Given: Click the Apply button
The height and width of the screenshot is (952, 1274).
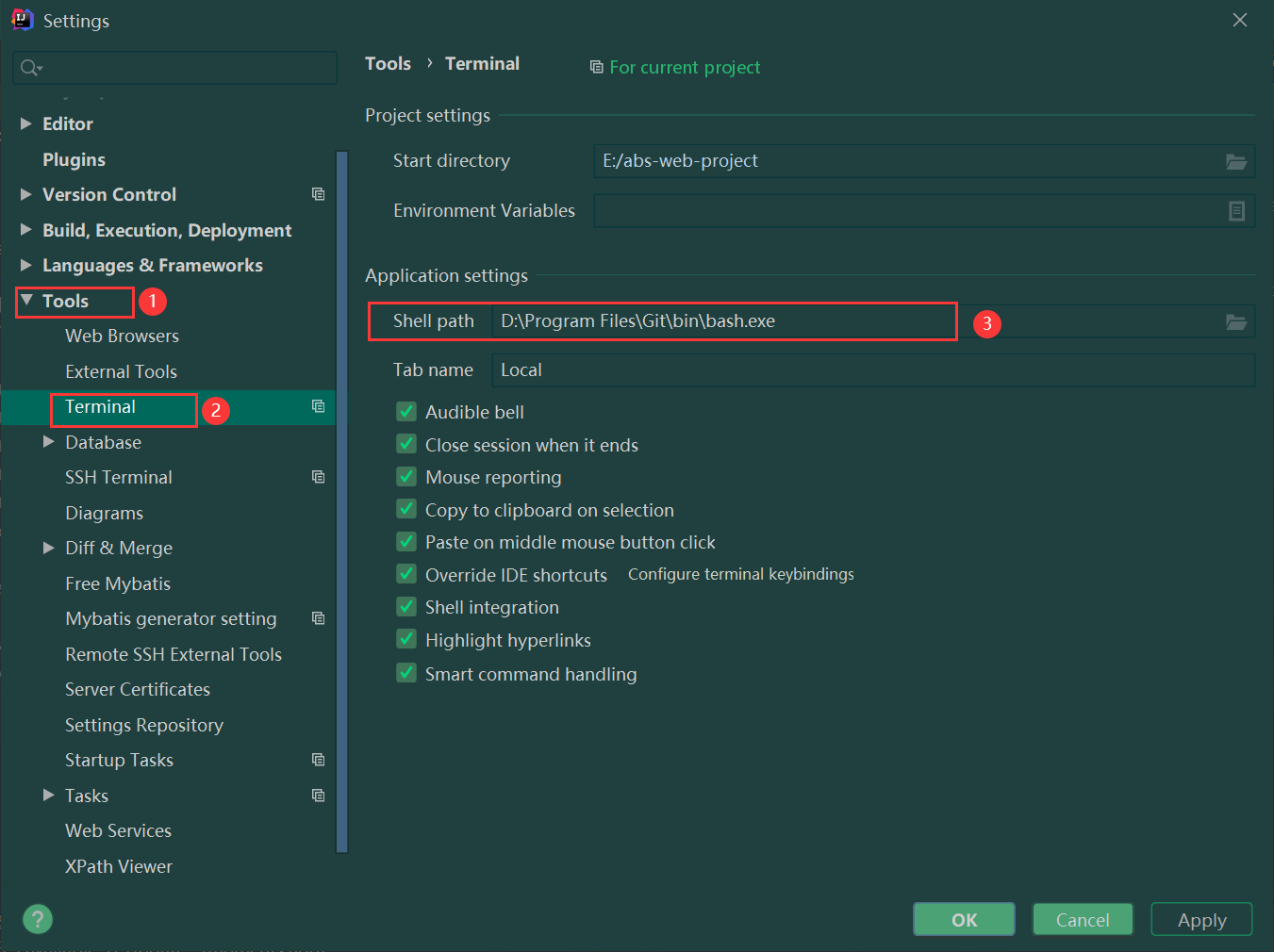Looking at the screenshot, I should [x=1201, y=919].
